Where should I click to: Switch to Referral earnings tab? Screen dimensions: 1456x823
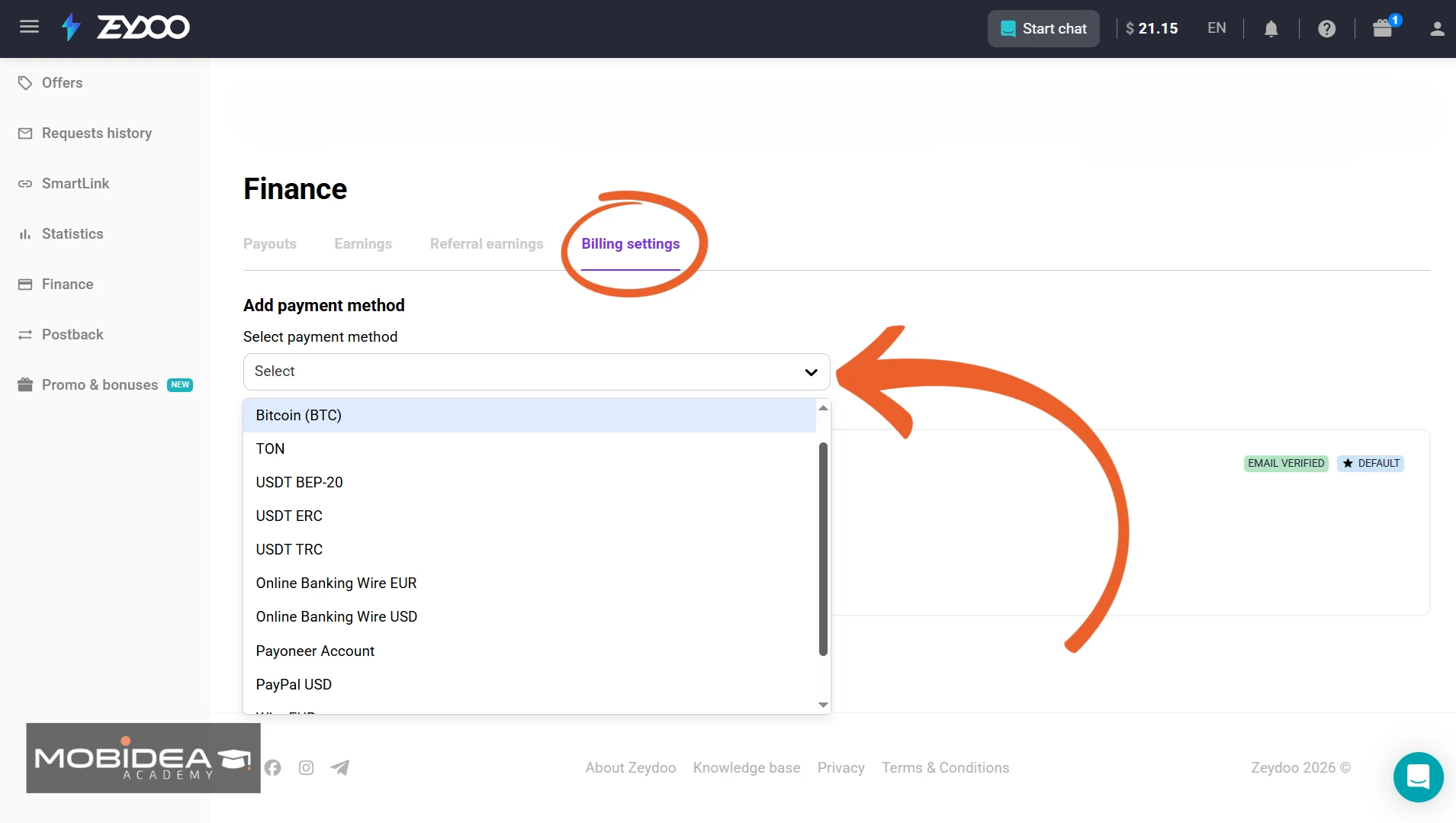[x=487, y=244]
